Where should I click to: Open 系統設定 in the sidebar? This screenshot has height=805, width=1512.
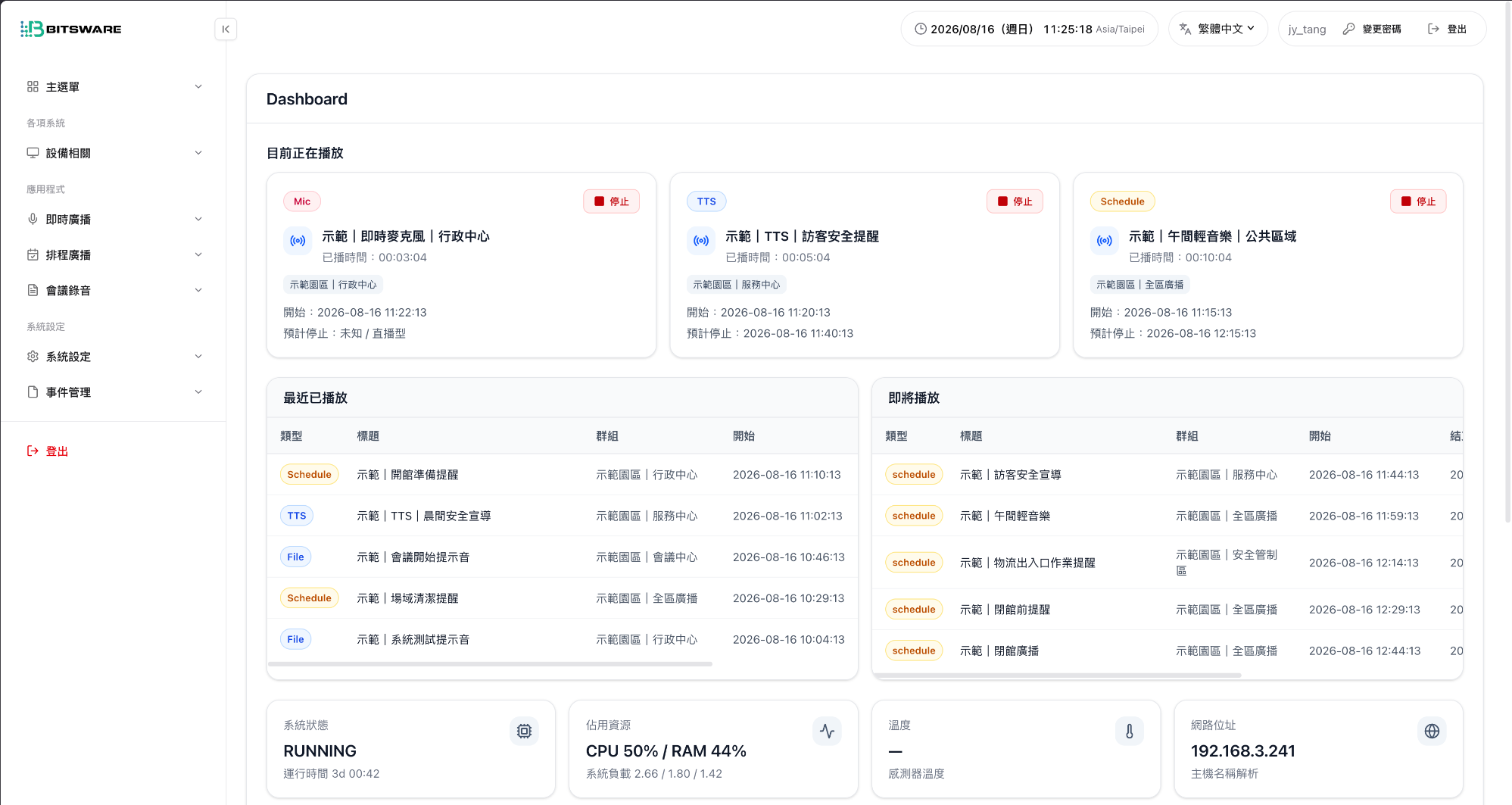[114, 356]
